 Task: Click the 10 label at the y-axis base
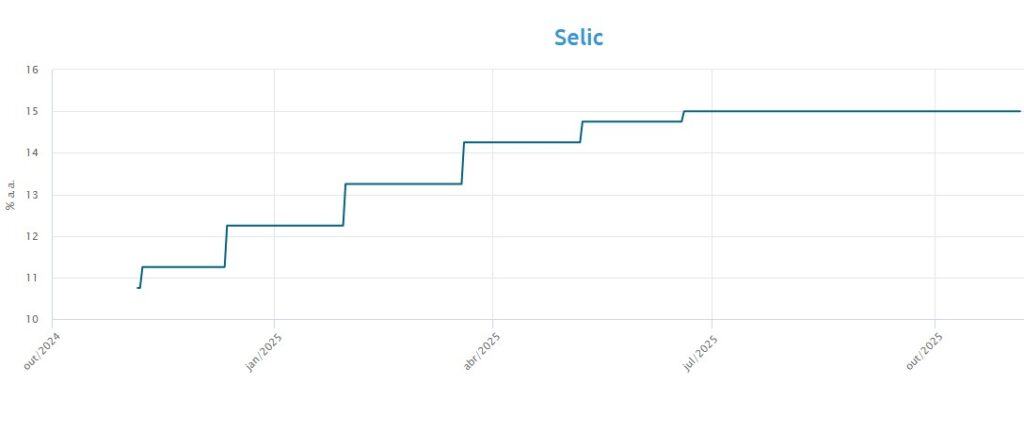32,319
